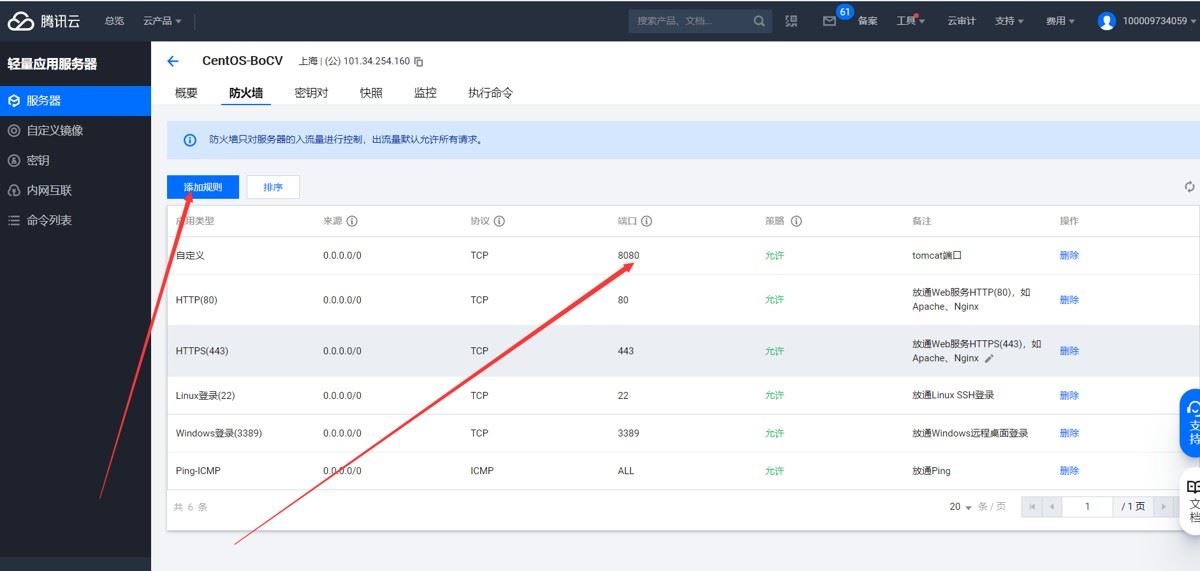Screen dimensions: 1200x571
Task: Show info icon next to 来源 column
Action: coord(352,221)
